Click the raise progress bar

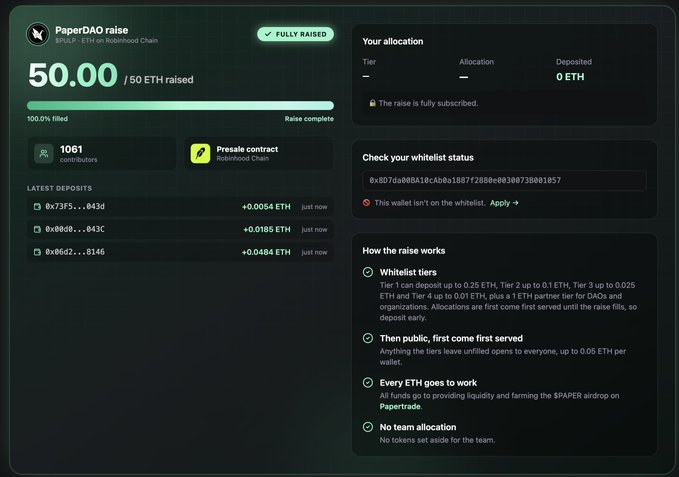point(180,106)
